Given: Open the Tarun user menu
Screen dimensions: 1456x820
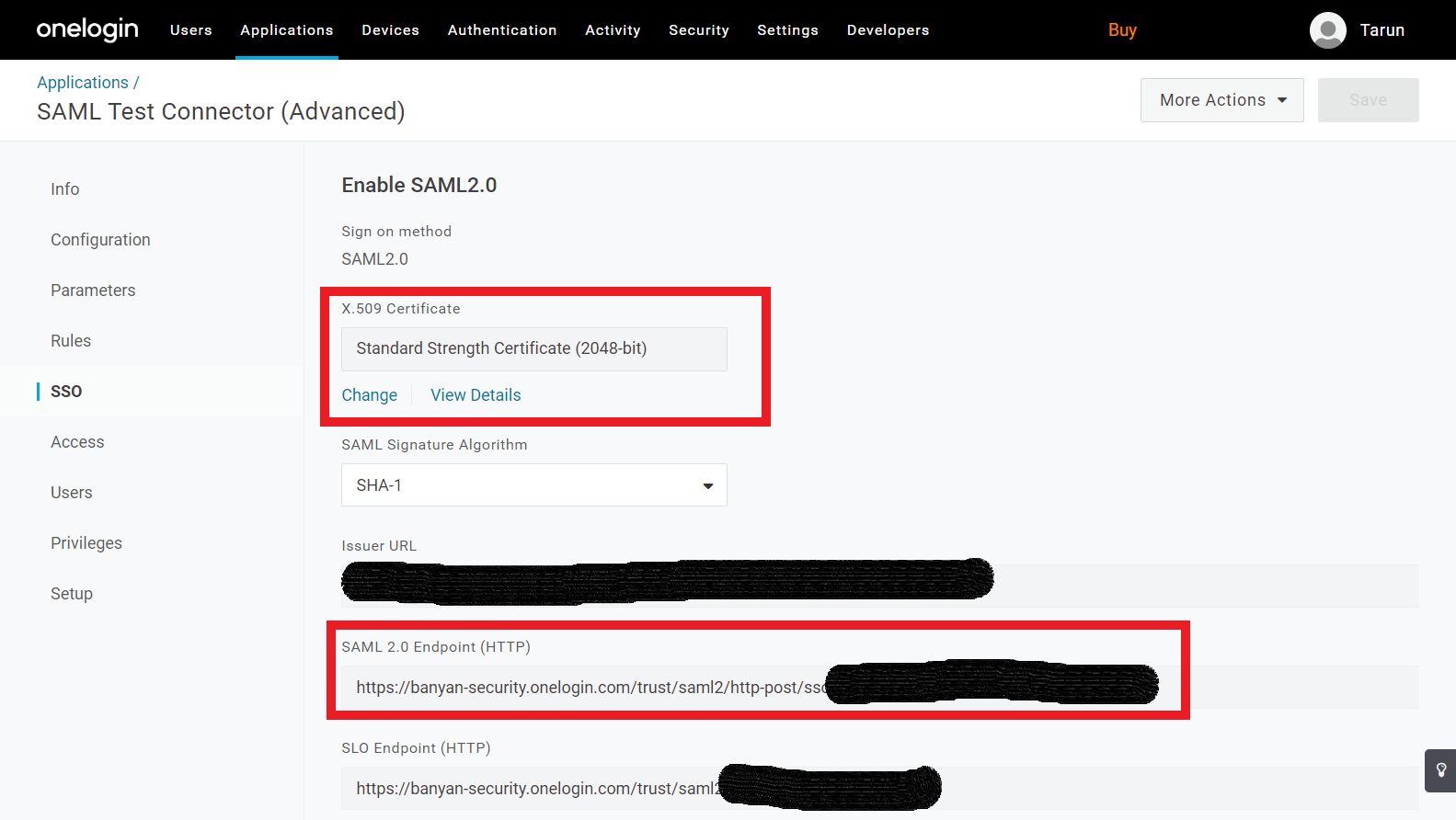Looking at the screenshot, I should [1381, 30].
